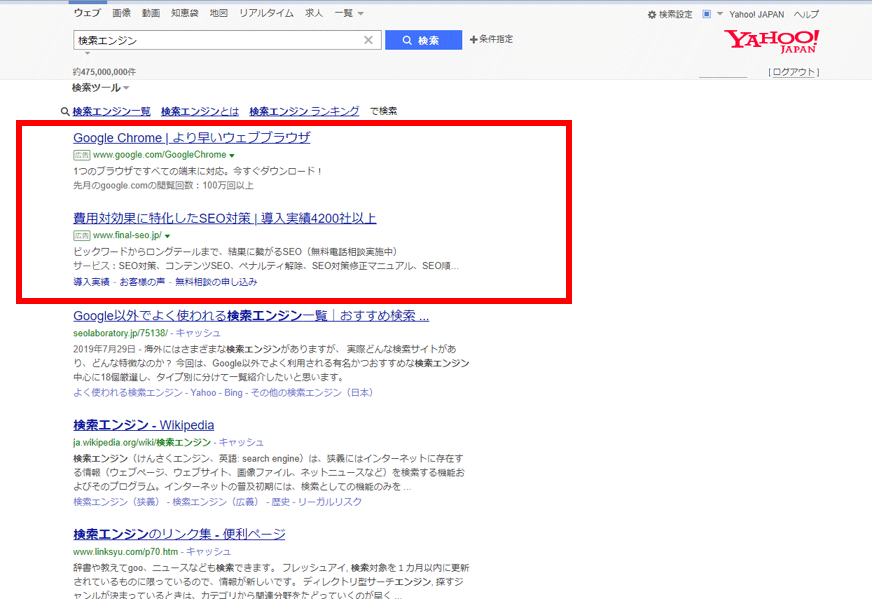This screenshot has height=599, width=872.
Task: Open Yahoo! JAPAN top link
Action: pos(756,14)
